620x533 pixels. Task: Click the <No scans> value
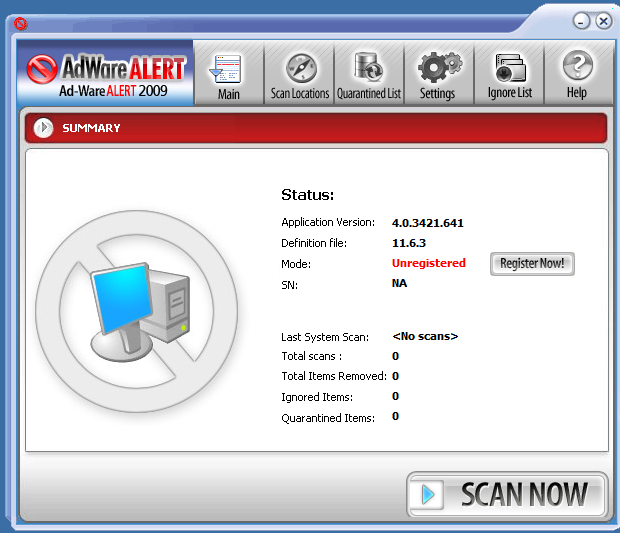[x=425, y=336]
